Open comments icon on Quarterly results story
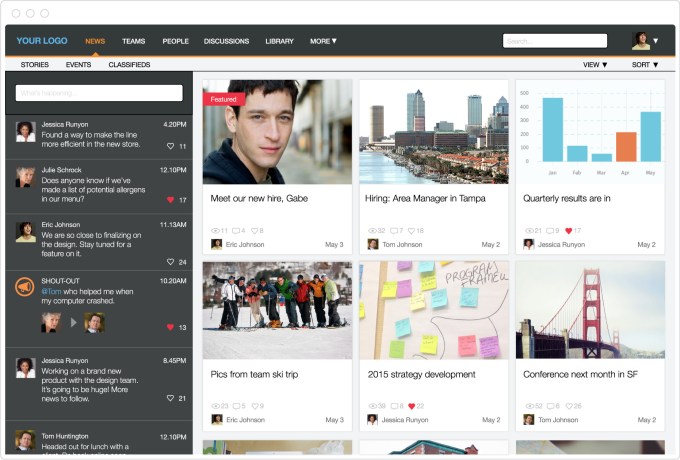The width and height of the screenshot is (680, 460). click(550, 231)
